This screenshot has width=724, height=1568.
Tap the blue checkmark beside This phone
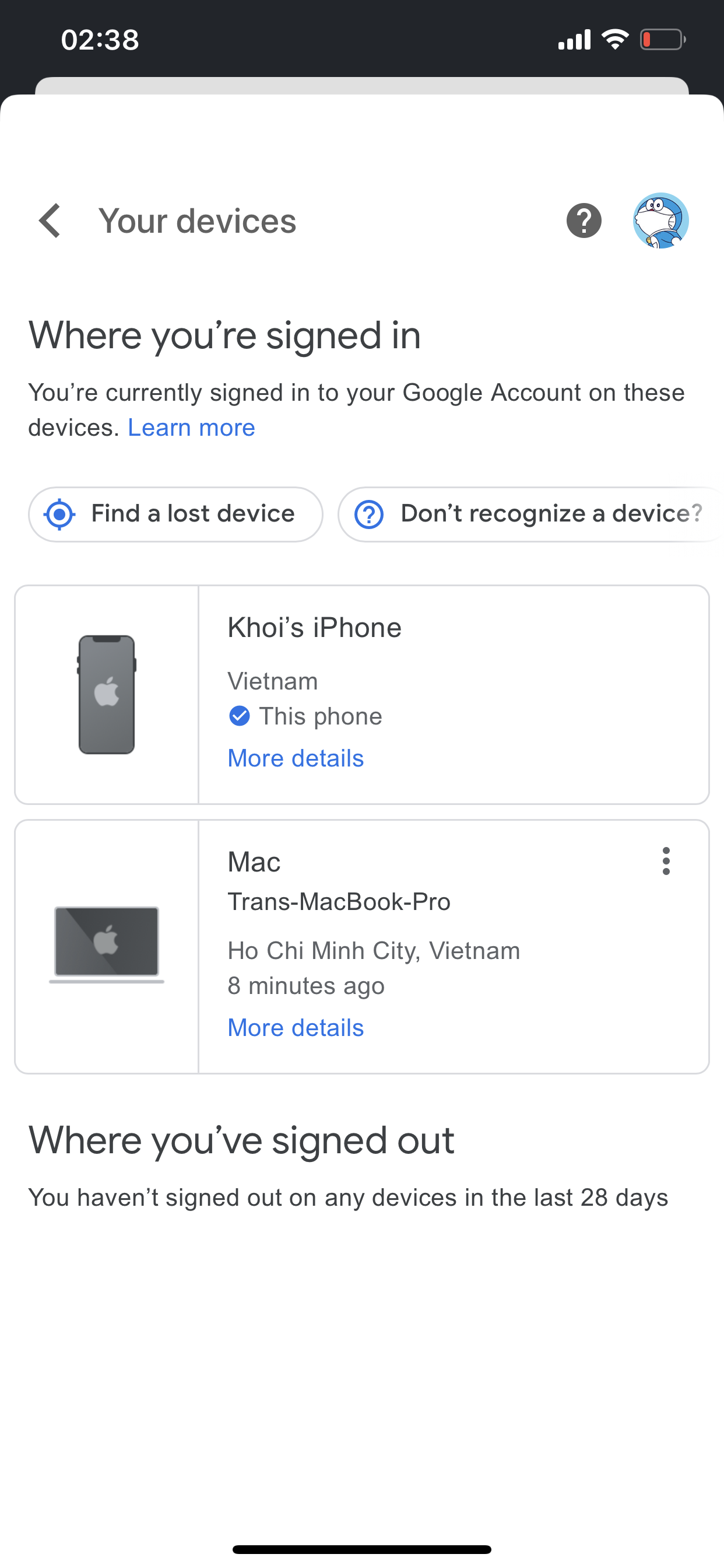239,716
